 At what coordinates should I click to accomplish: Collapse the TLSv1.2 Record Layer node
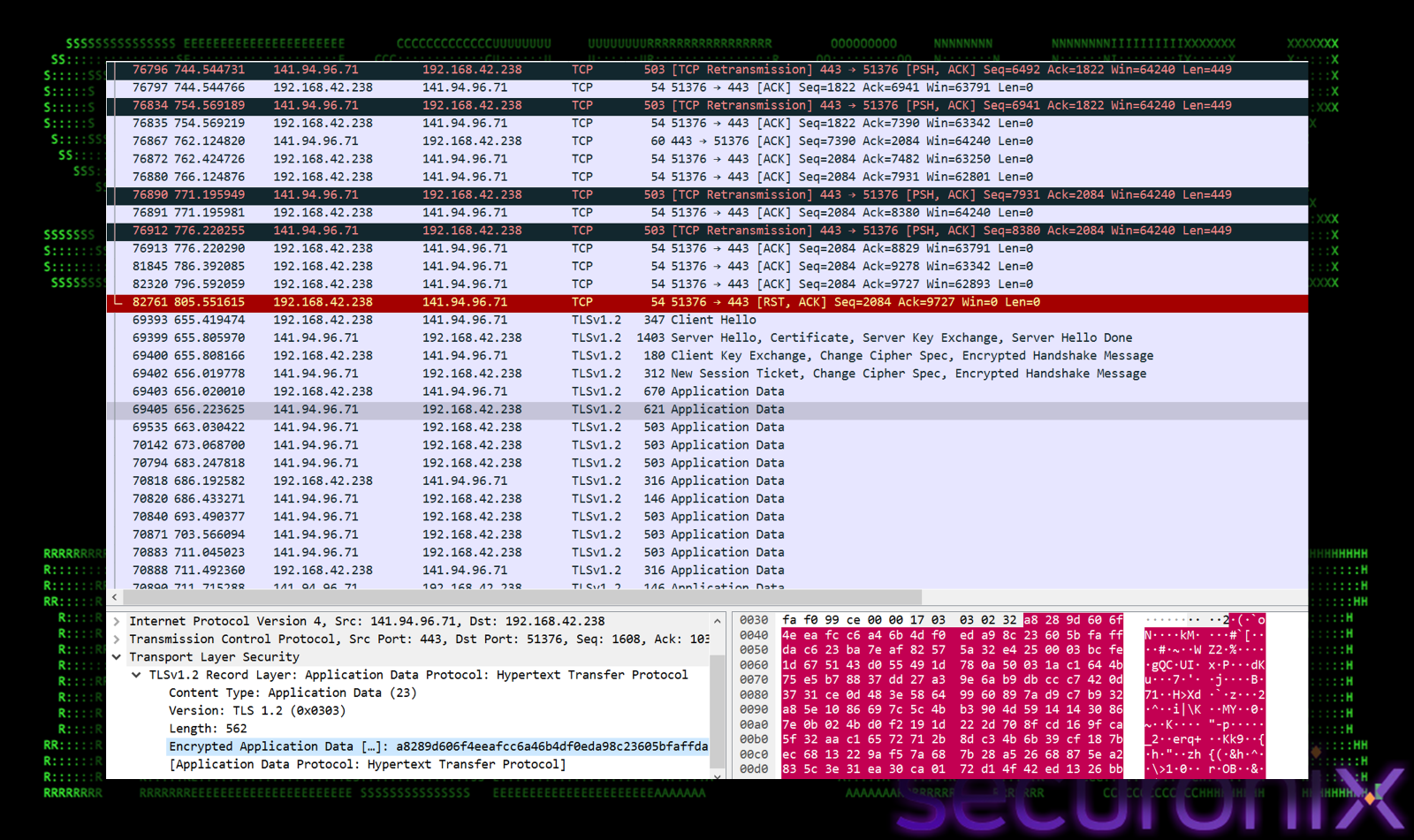(x=136, y=675)
